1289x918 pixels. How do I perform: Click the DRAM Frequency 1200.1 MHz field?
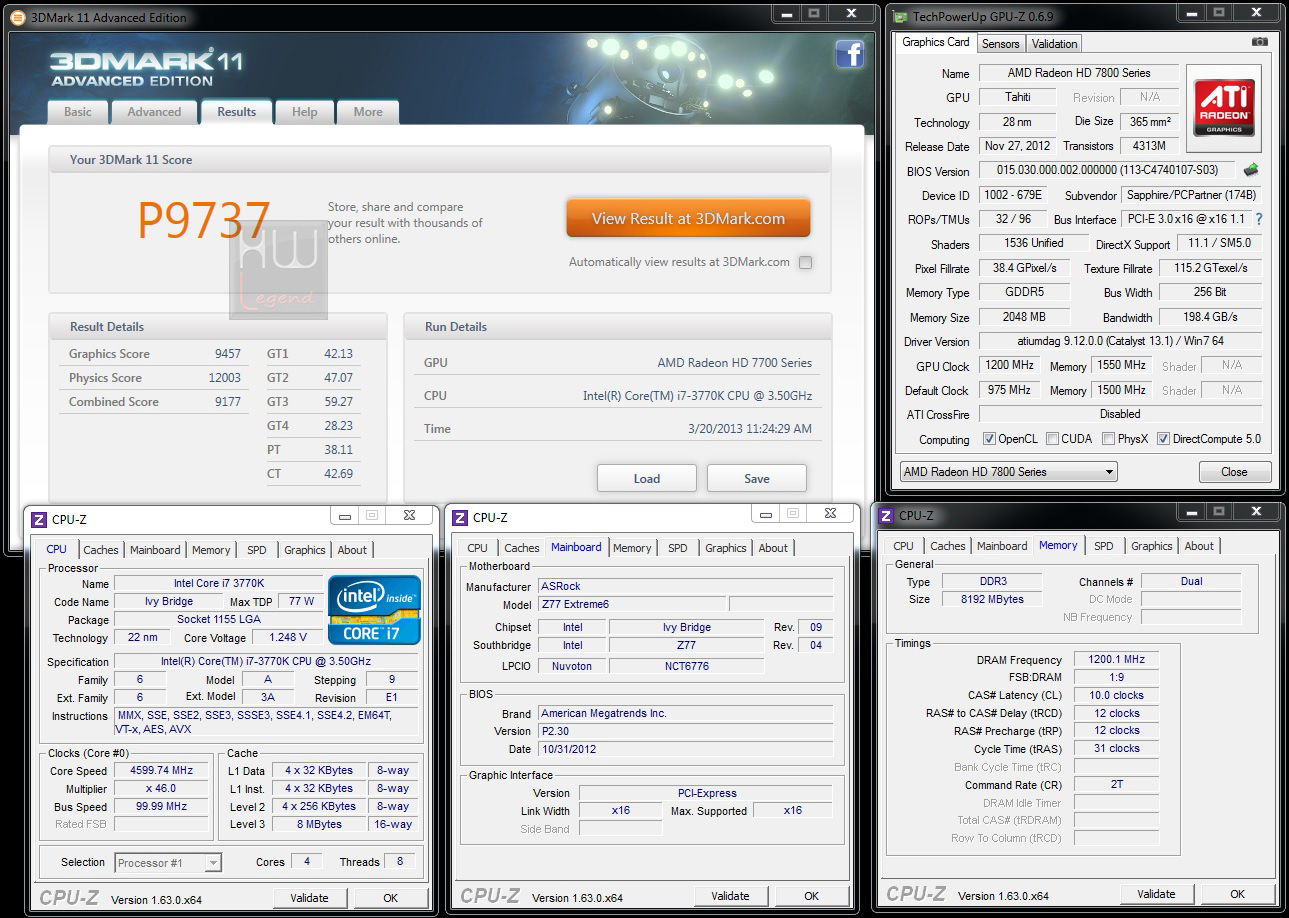click(1116, 660)
